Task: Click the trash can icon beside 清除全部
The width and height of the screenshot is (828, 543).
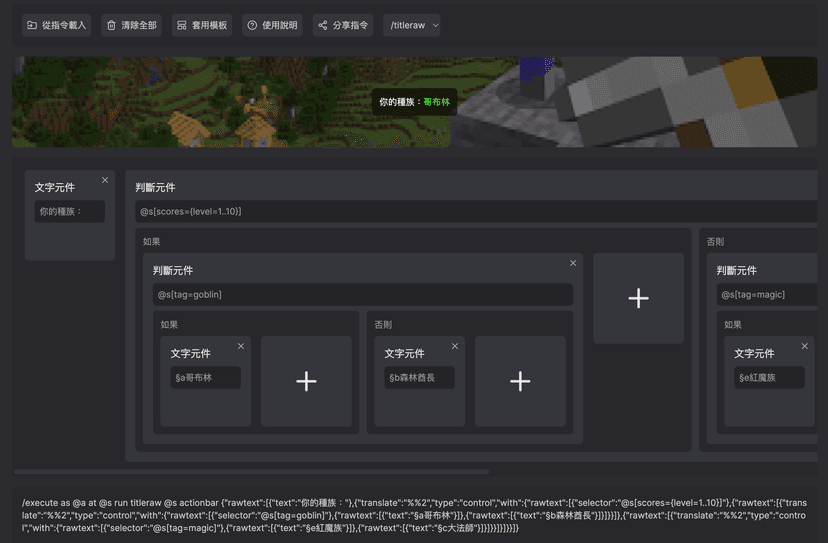Action: click(111, 25)
